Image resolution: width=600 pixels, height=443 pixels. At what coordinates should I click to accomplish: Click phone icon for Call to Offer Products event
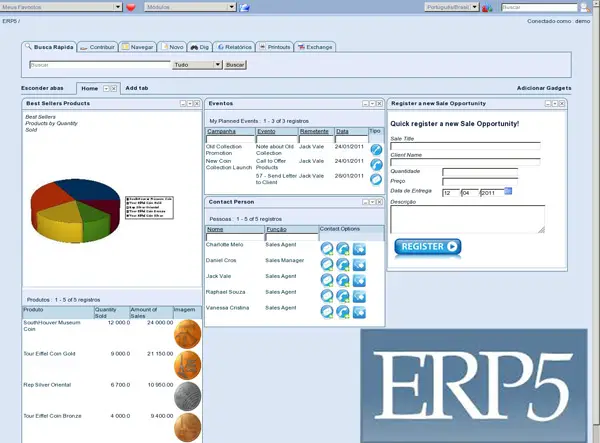(376, 164)
